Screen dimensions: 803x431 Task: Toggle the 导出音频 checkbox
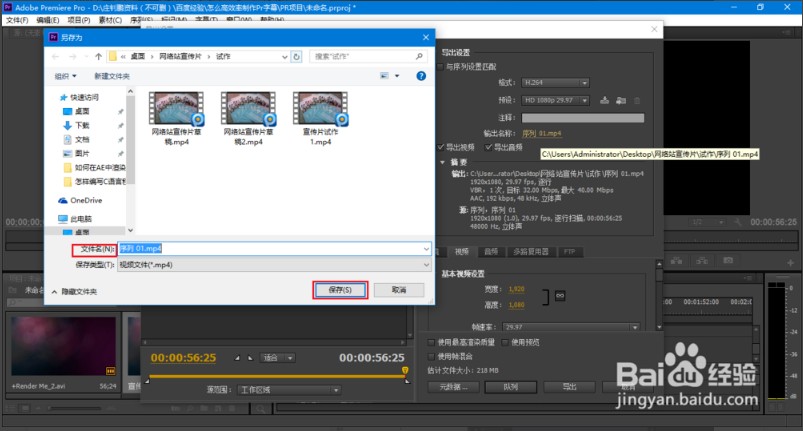pos(489,146)
